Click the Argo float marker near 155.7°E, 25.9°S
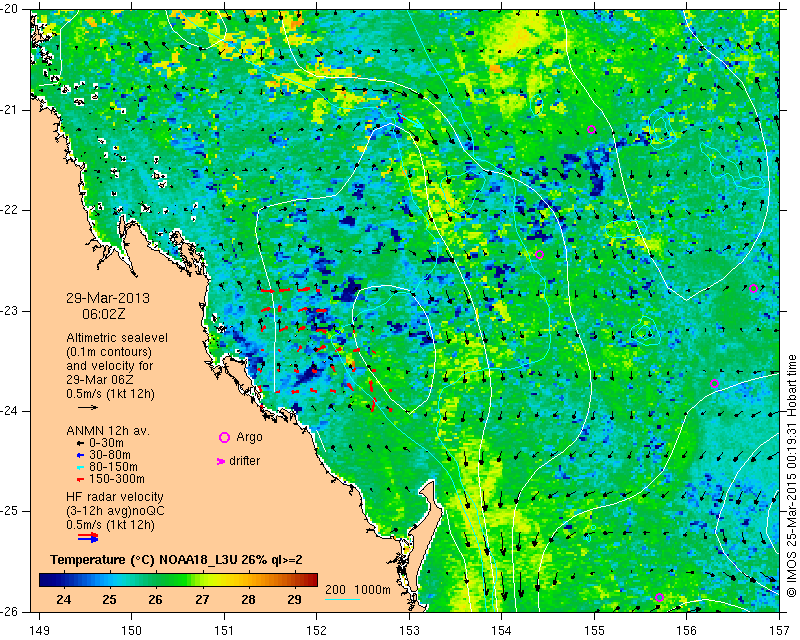This screenshot has height=640, width=800. coord(659,598)
